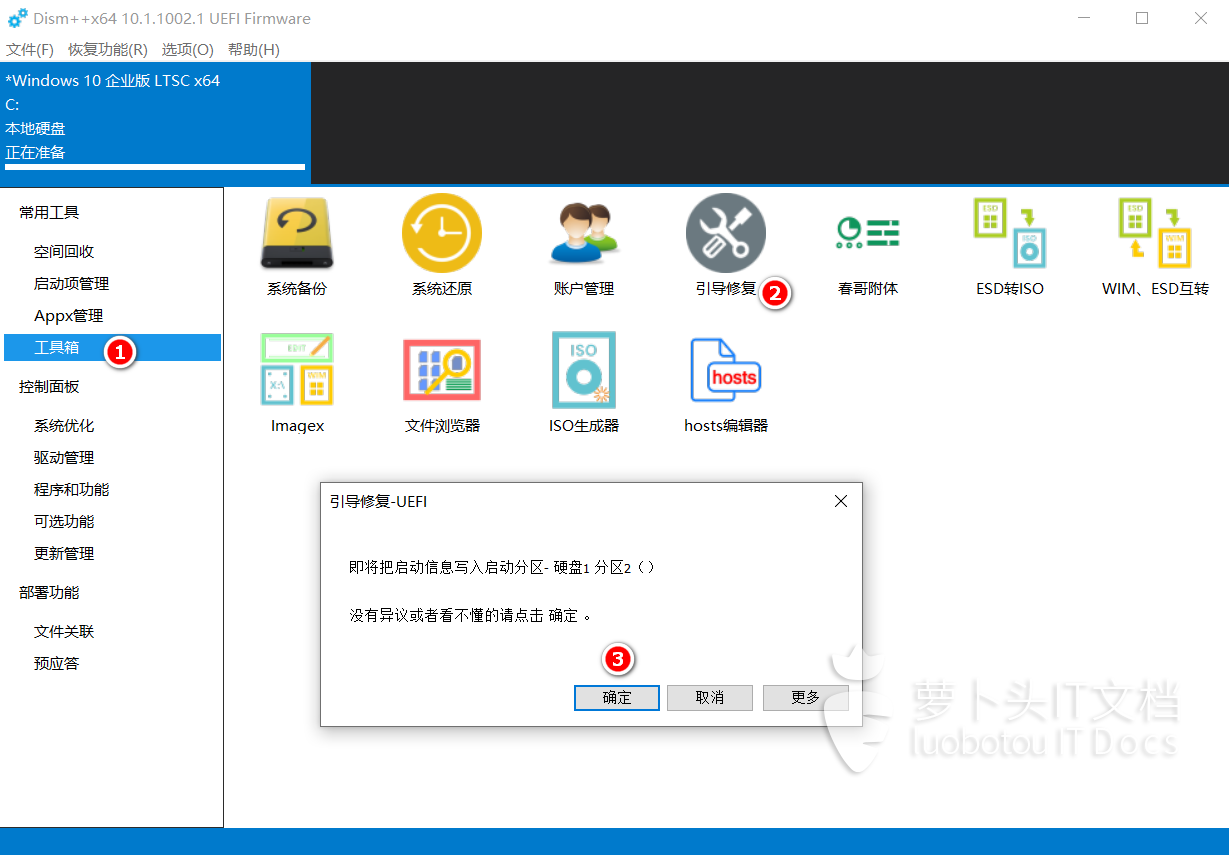This screenshot has height=855, width=1229.
Task: Open the 选项(O) menu
Action: point(188,49)
